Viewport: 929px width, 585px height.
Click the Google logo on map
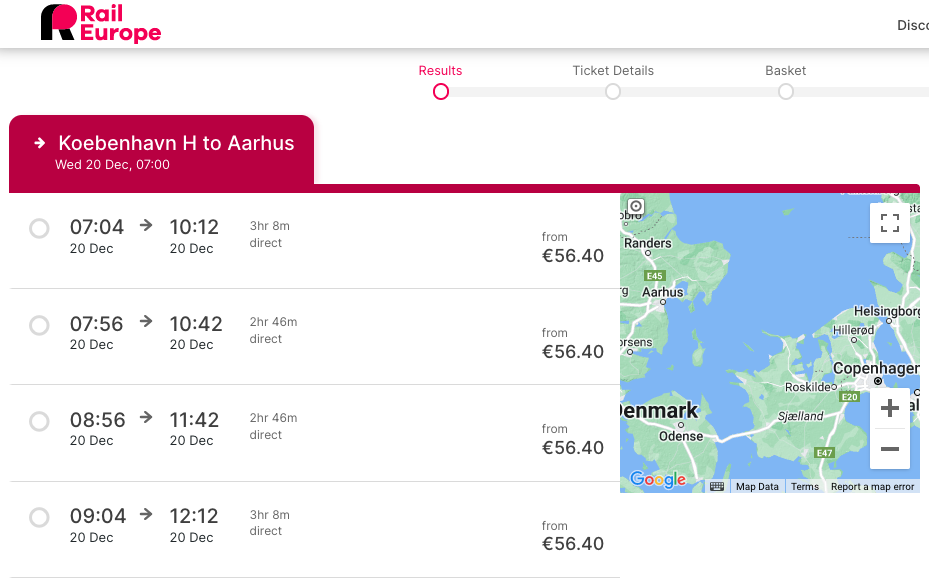click(657, 480)
